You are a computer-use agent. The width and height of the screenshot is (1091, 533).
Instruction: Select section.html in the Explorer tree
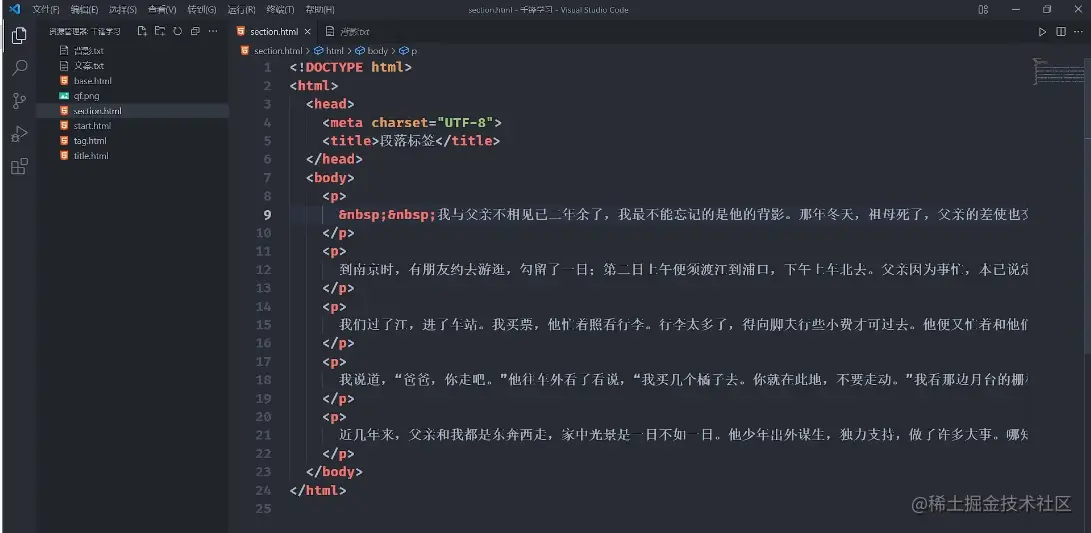97,111
